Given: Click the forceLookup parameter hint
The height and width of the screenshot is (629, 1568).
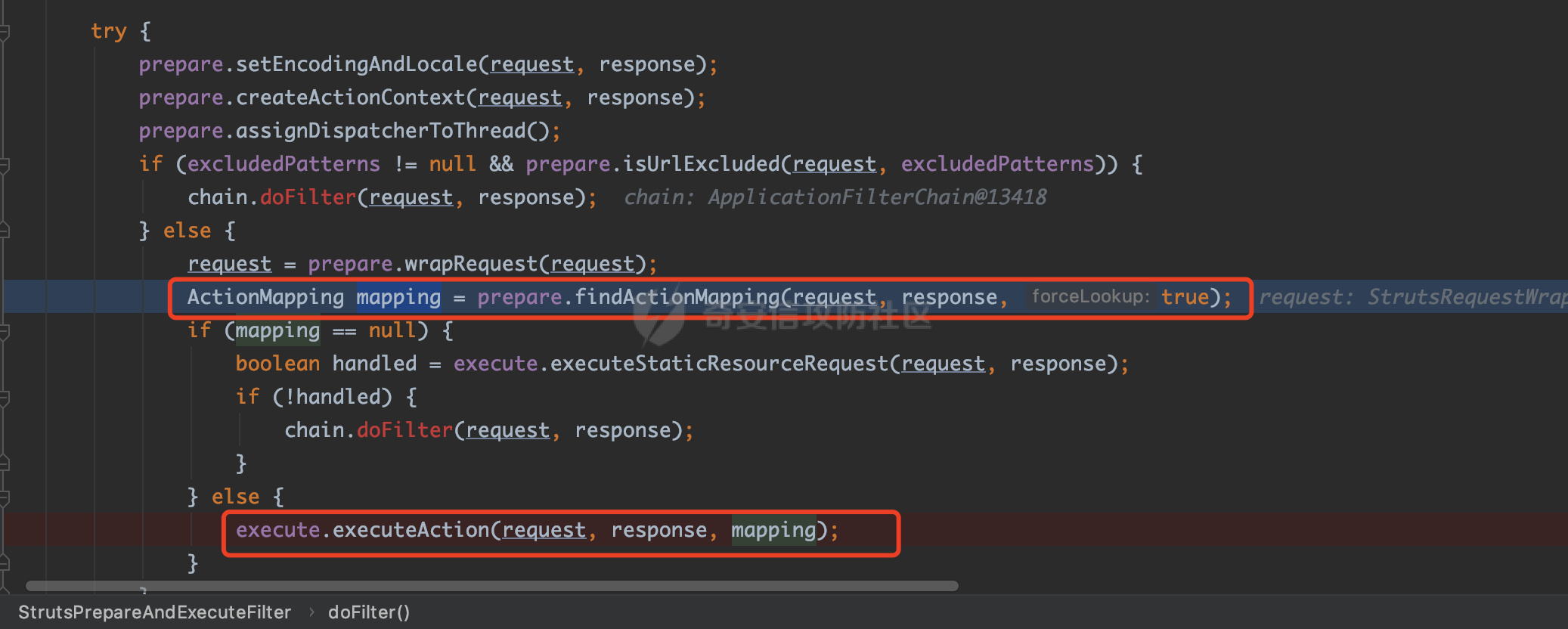Looking at the screenshot, I should click(1091, 296).
